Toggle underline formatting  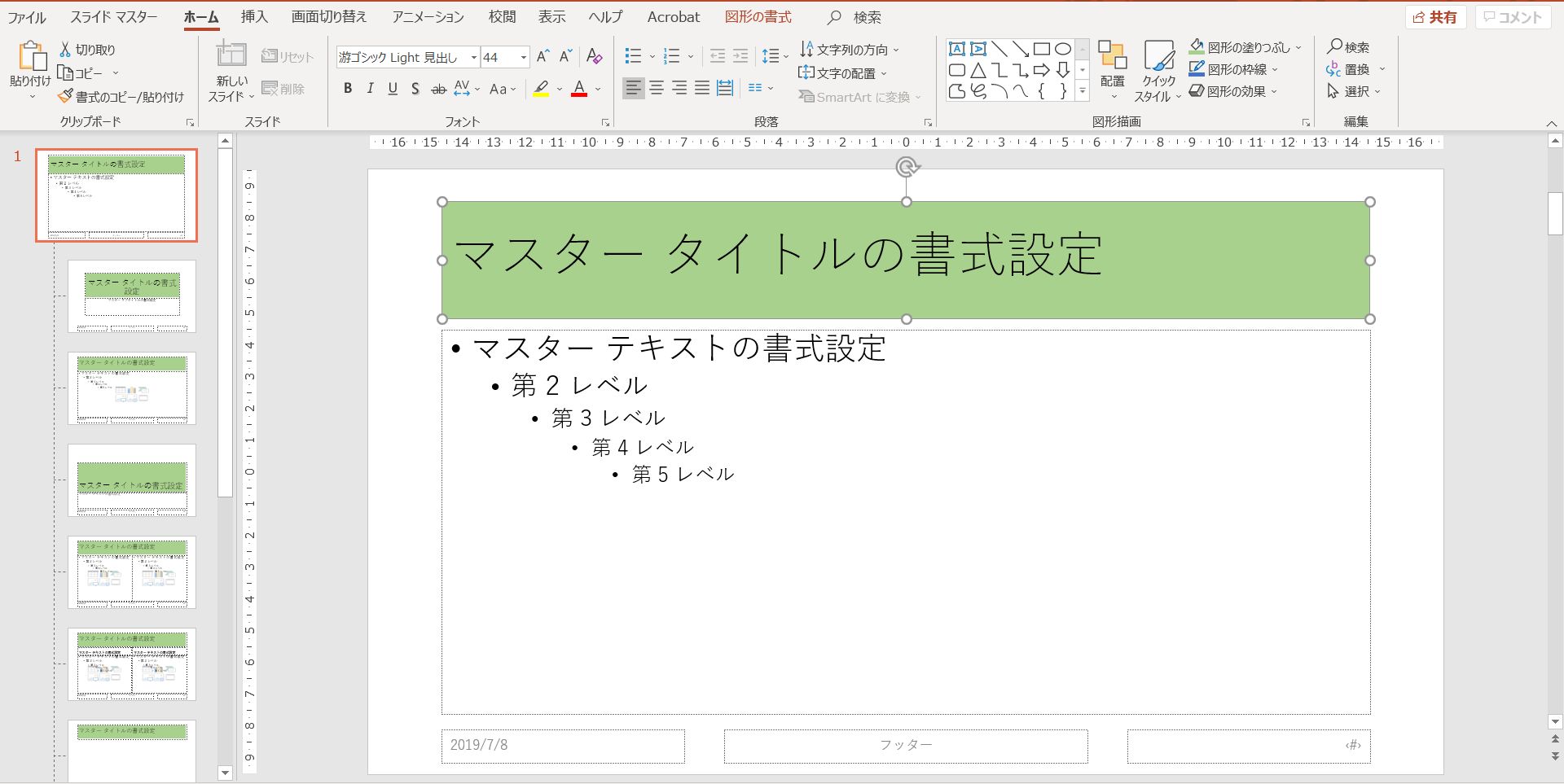pyautogui.click(x=393, y=89)
